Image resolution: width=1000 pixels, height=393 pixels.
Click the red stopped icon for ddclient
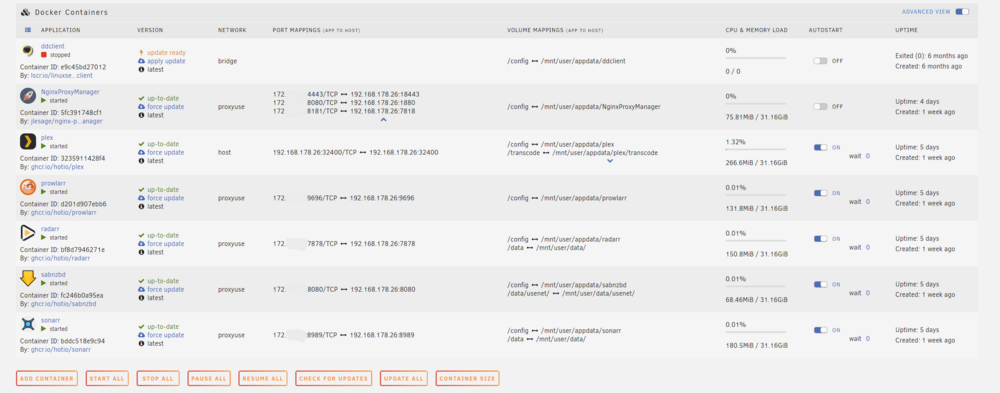(x=44, y=55)
